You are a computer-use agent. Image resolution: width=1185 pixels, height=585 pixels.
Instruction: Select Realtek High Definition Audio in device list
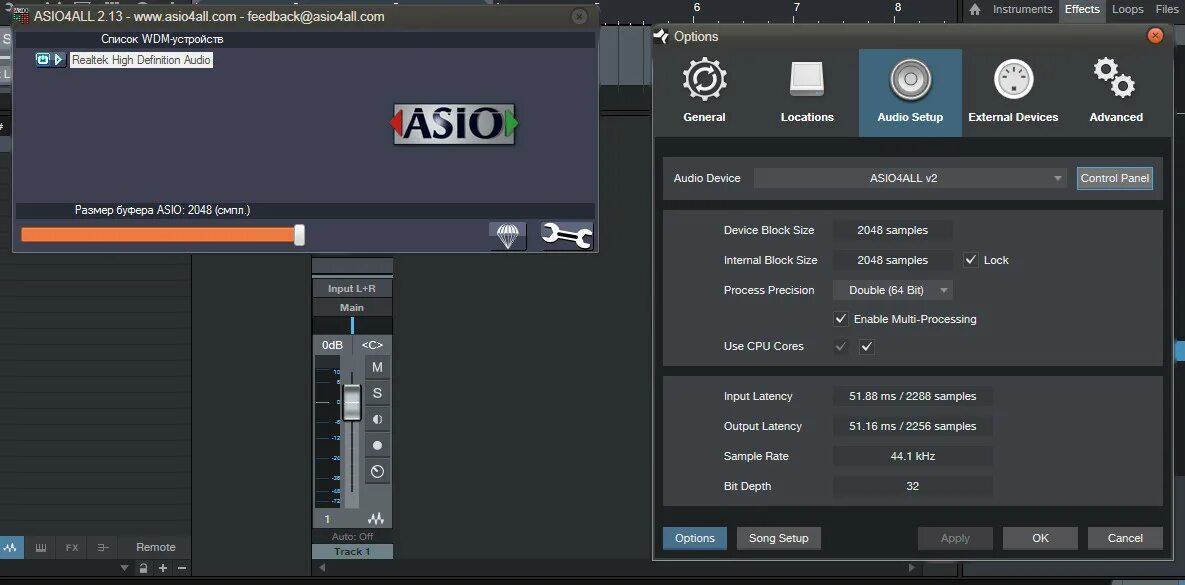tap(141, 60)
